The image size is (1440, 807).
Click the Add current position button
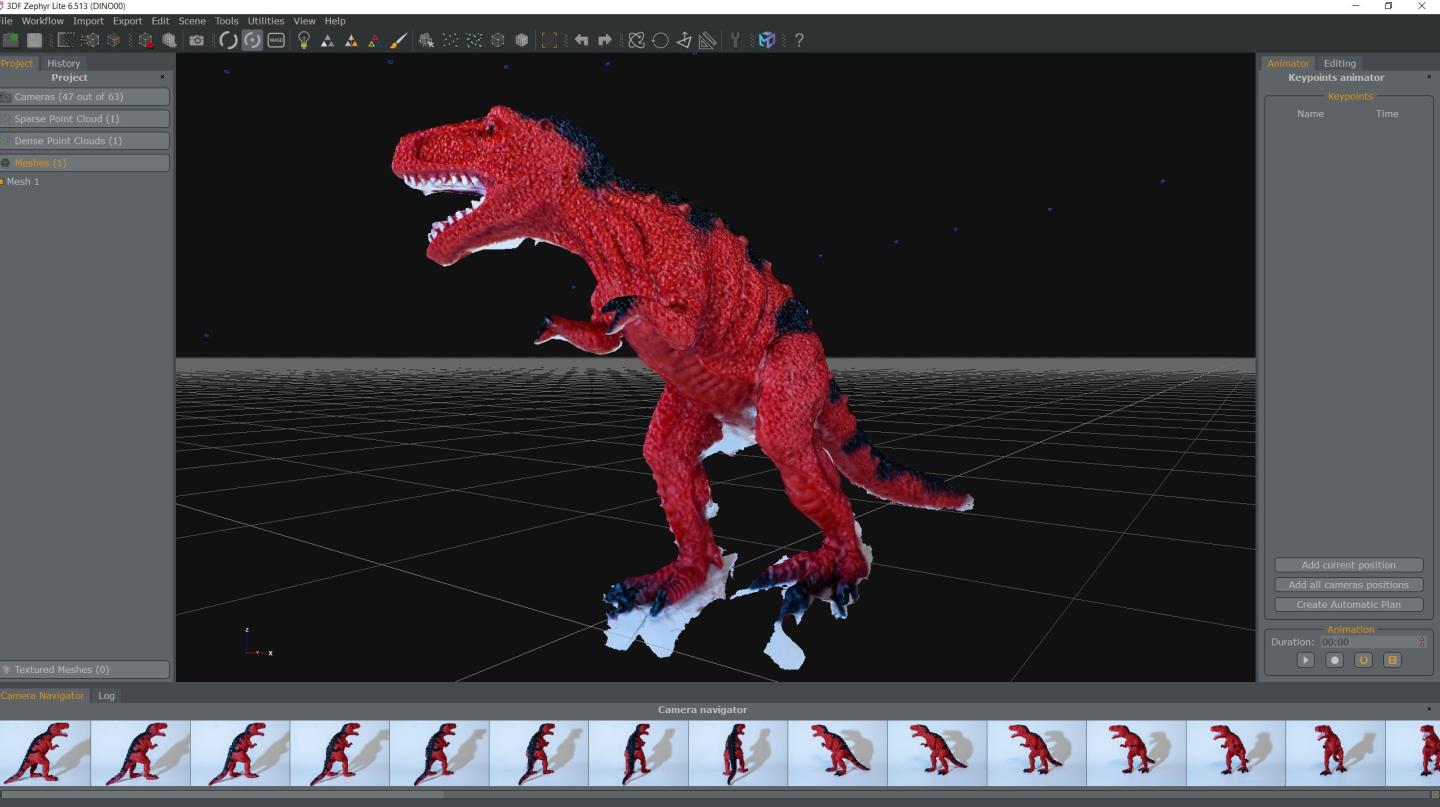click(x=1348, y=565)
